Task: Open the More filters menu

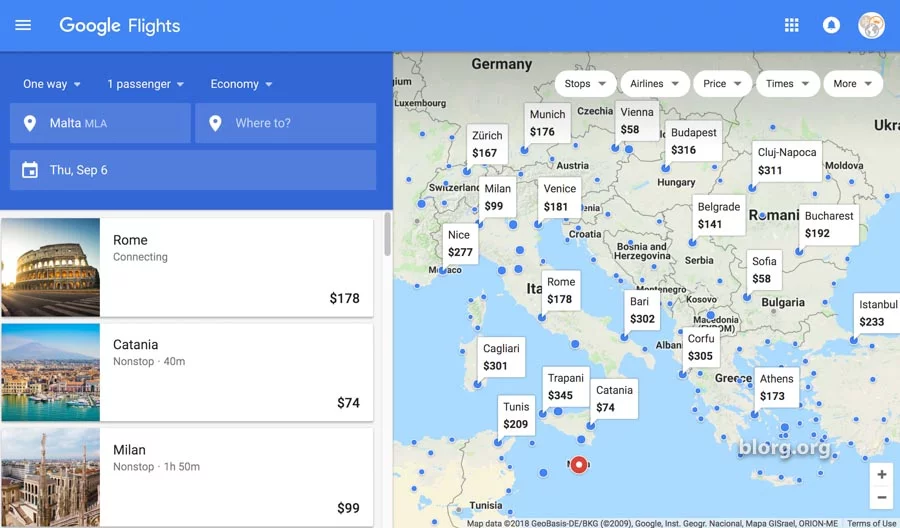Action: click(853, 84)
